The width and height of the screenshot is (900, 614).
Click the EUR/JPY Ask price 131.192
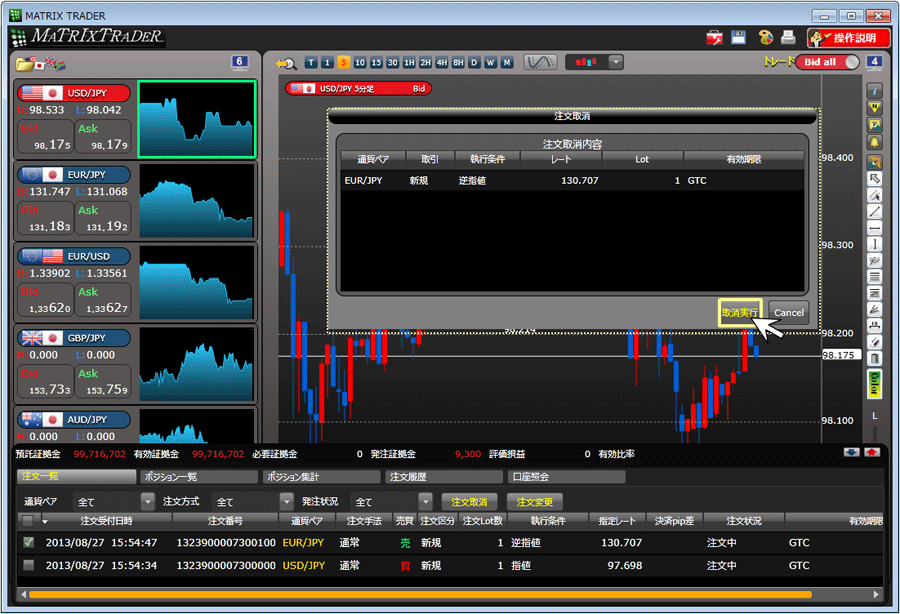point(103,218)
